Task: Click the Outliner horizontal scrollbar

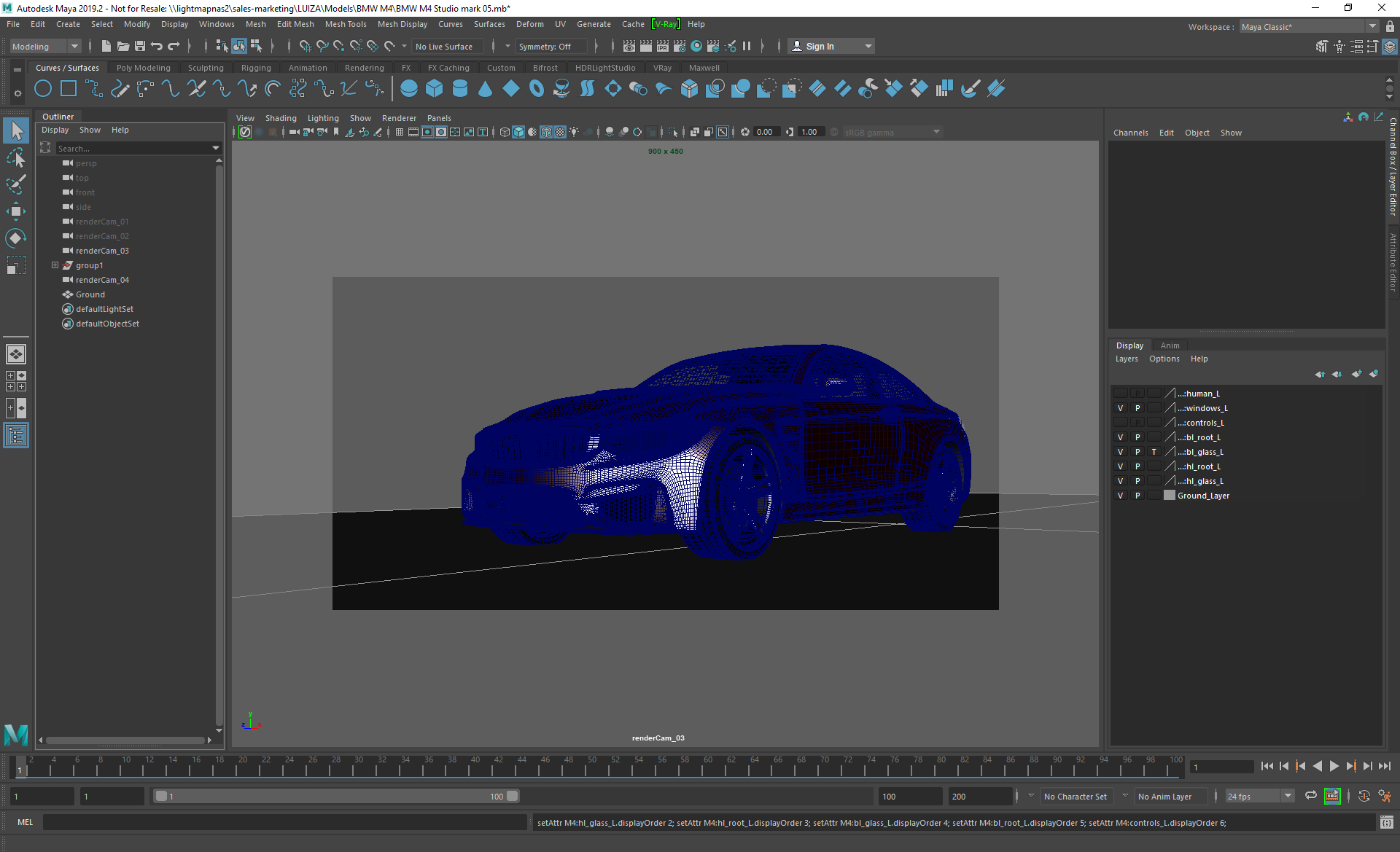Action: pos(125,740)
